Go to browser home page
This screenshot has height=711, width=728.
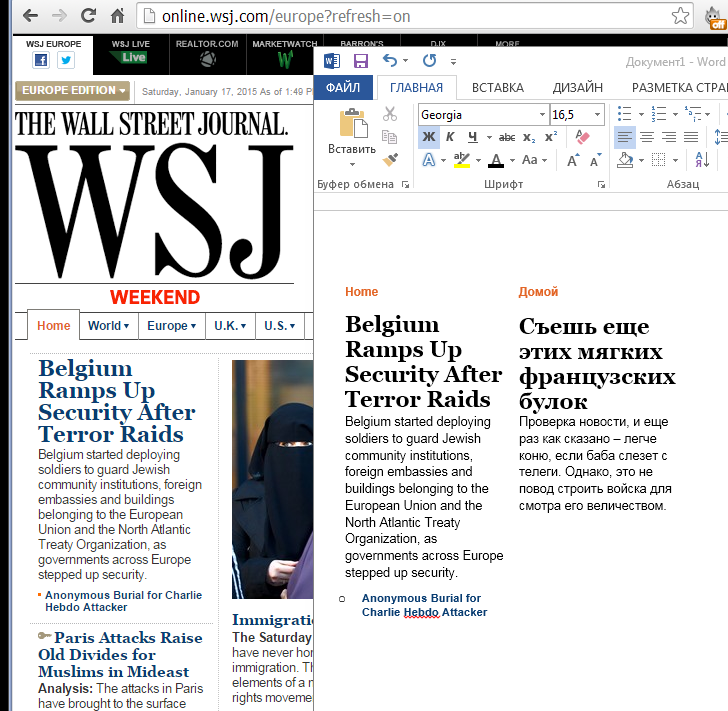pyautogui.click(x=117, y=16)
